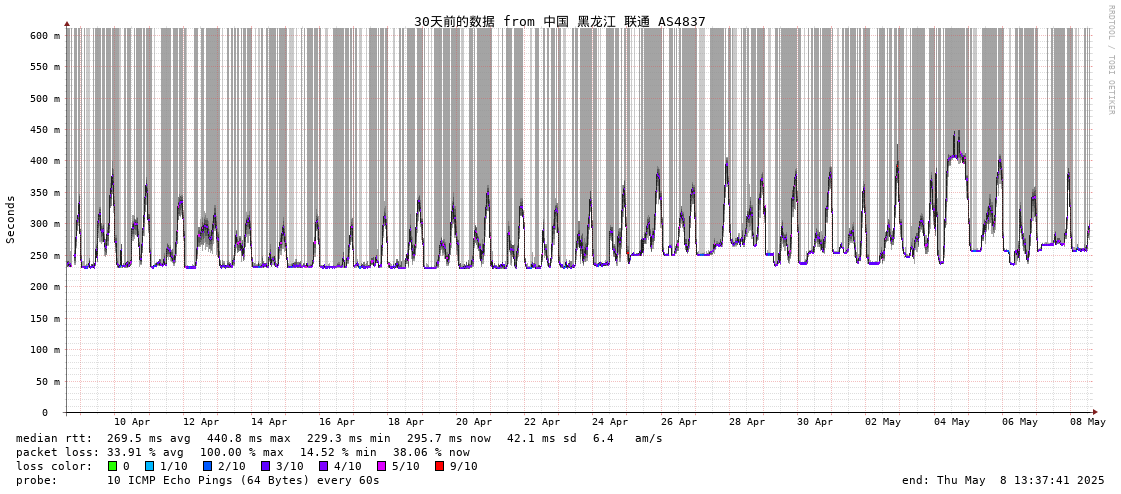Image resolution: width=1121 pixels, height=494 pixels.
Task: Click the graph title mentioning AS4837
Action: 560,21
